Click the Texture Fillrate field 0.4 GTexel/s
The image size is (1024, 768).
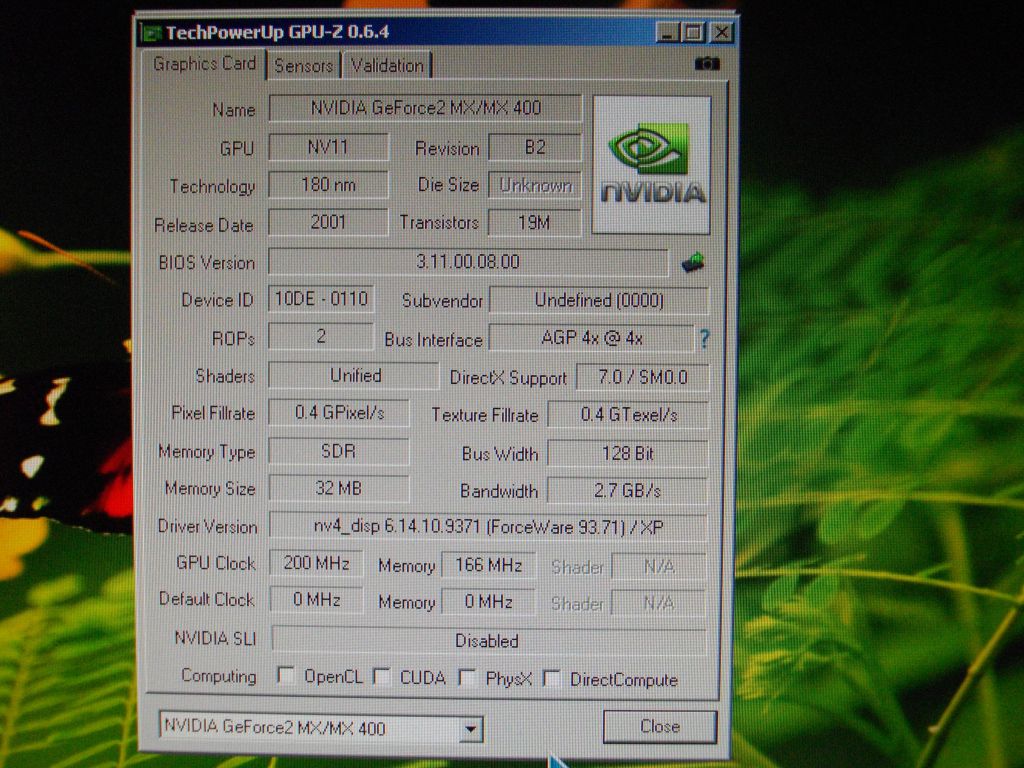coord(628,415)
